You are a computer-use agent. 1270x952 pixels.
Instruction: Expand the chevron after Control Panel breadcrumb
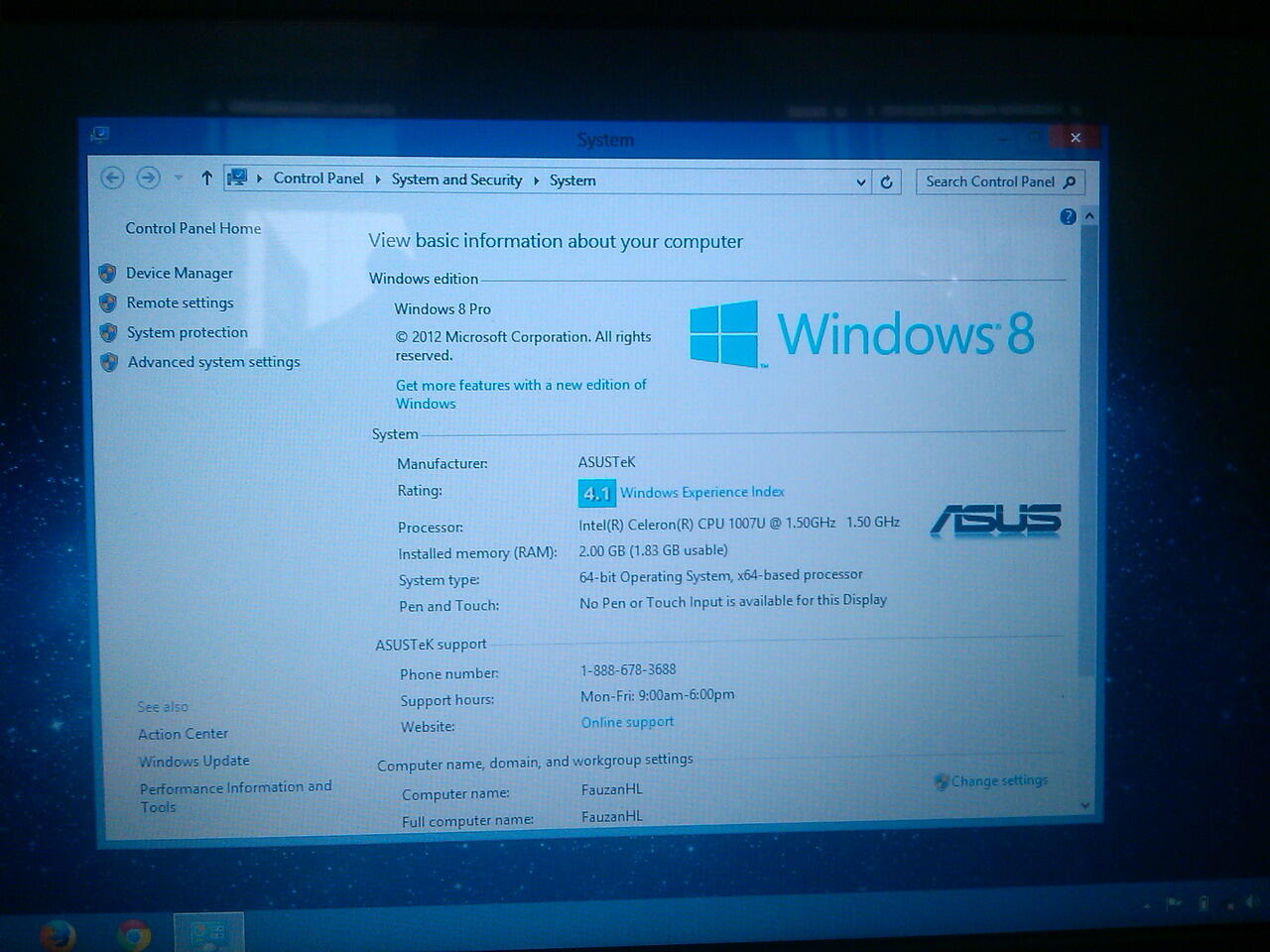tap(378, 179)
